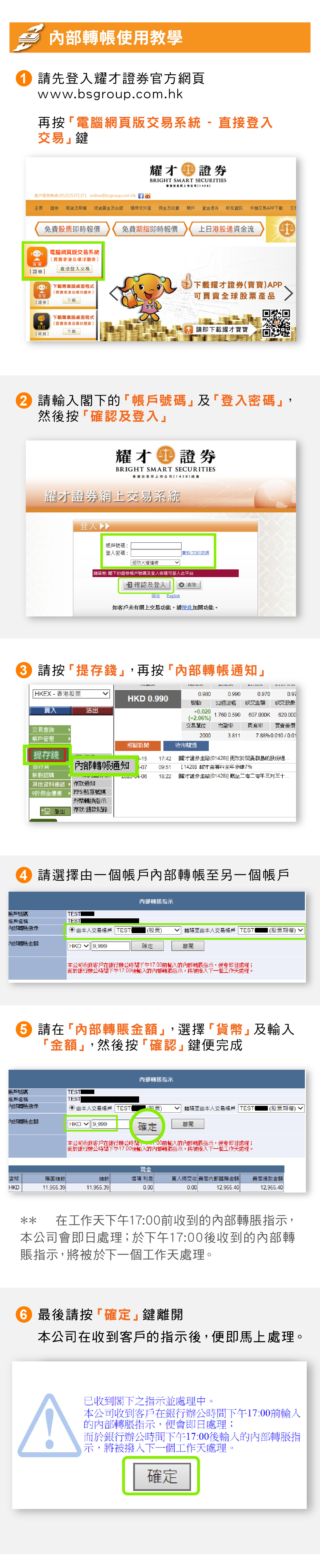Image resolution: width=320 pixels, height=1568 pixels.
Task: Click the online@bsgroup.com.hk email link
Action: [113, 196]
